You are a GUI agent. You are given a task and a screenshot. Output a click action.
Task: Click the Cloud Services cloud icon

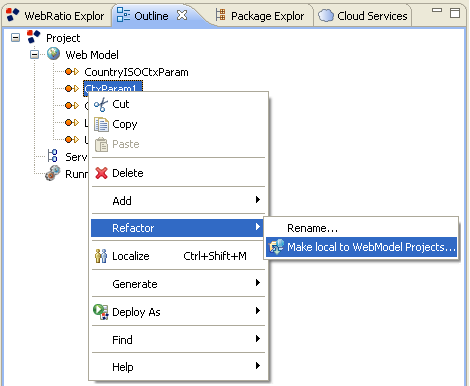[326, 15]
